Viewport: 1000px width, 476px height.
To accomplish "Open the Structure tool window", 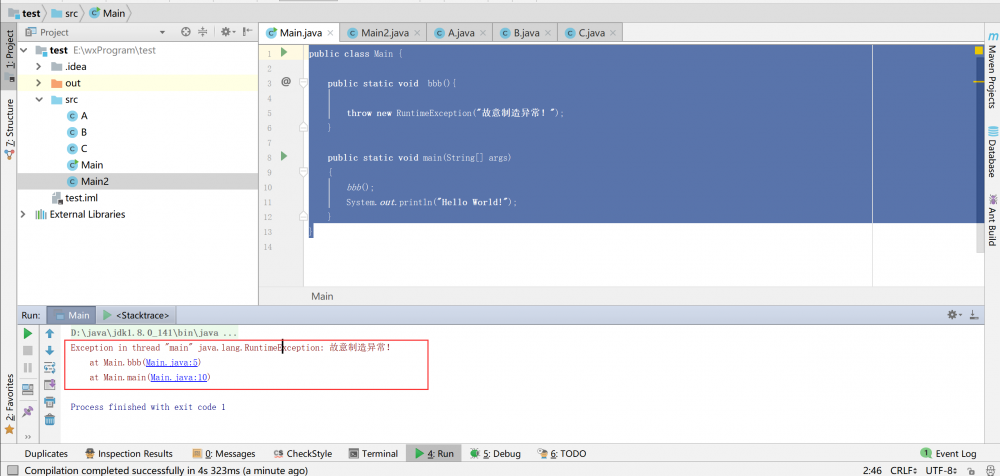I will tap(9, 130).
